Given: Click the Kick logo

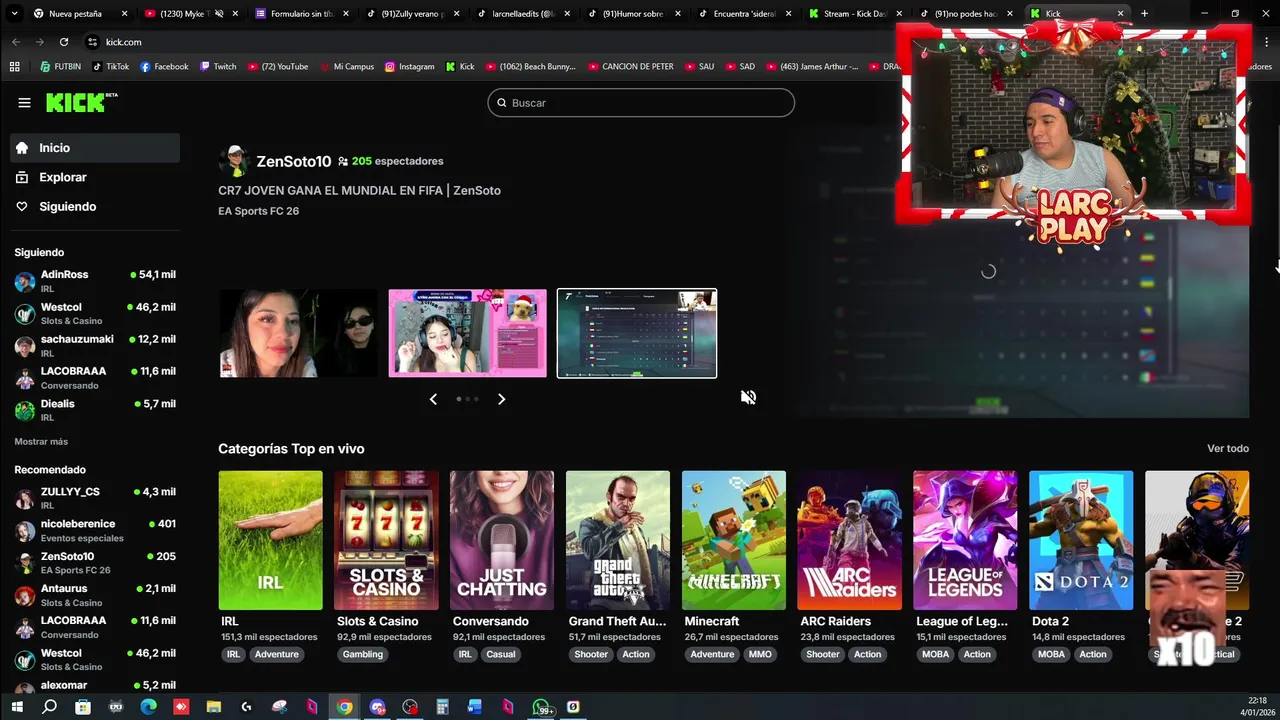Looking at the screenshot, I should click(x=81, y=102).
